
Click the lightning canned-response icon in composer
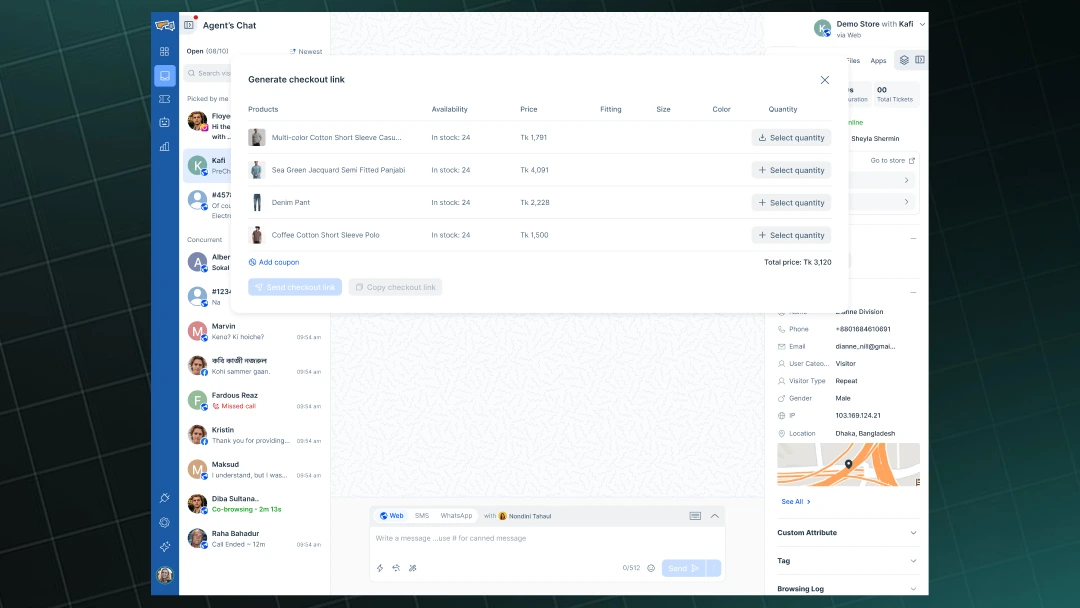[x=379, y=567]
